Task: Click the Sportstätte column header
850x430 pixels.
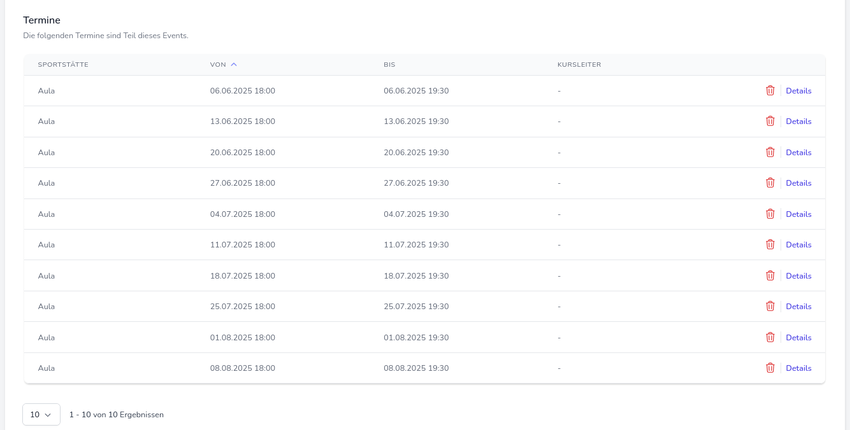Action: click(x=63, y=65)
